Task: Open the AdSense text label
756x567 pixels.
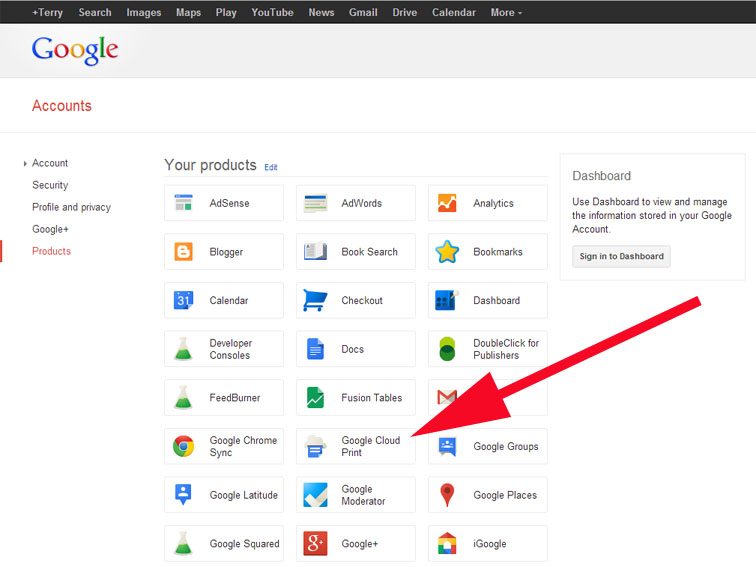Action: [230, 203]
